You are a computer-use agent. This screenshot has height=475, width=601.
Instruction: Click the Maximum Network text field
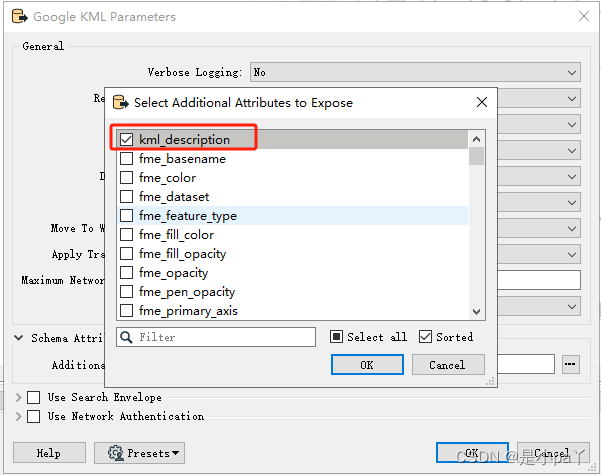539,280
